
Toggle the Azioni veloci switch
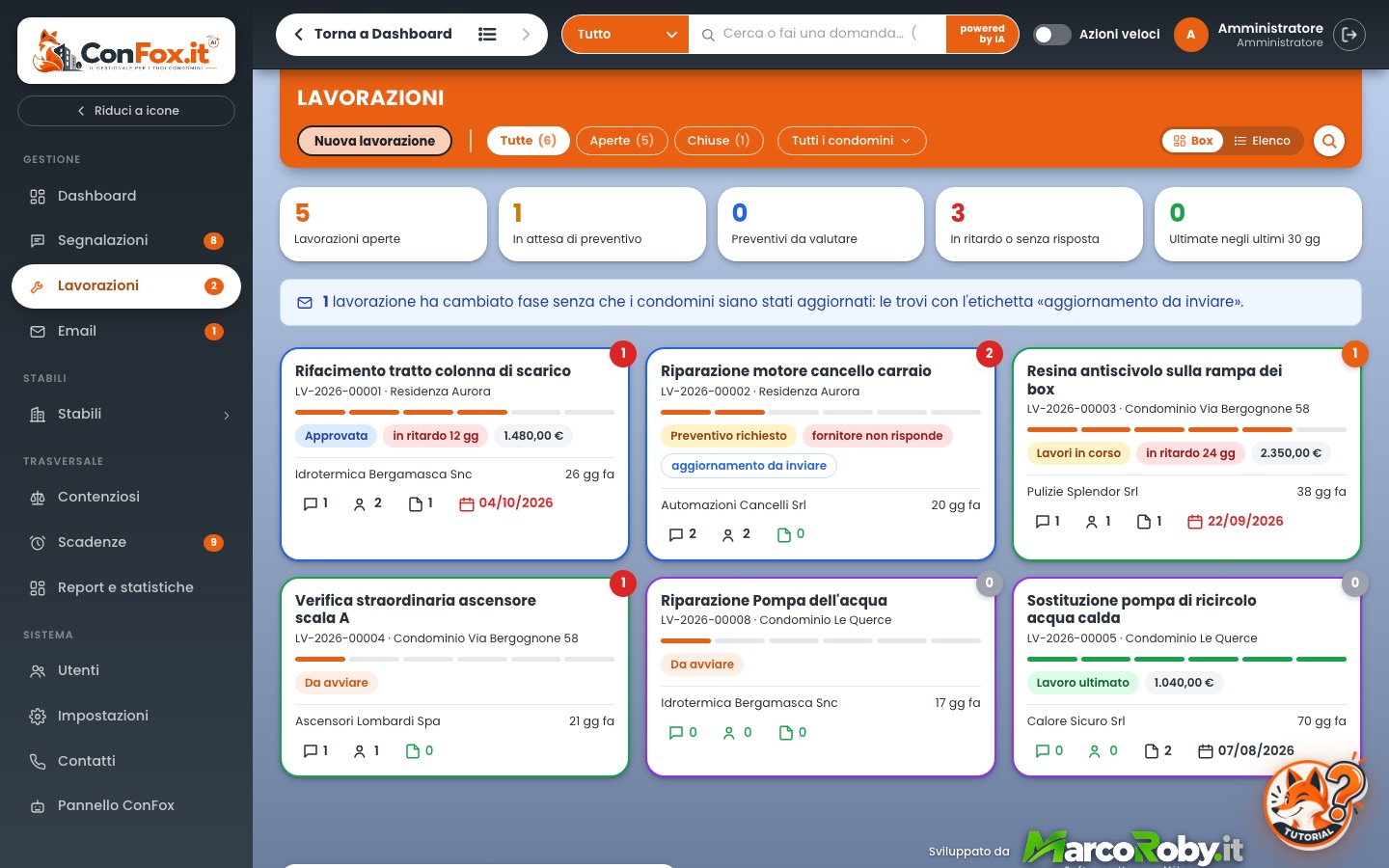click(1052, 35)
